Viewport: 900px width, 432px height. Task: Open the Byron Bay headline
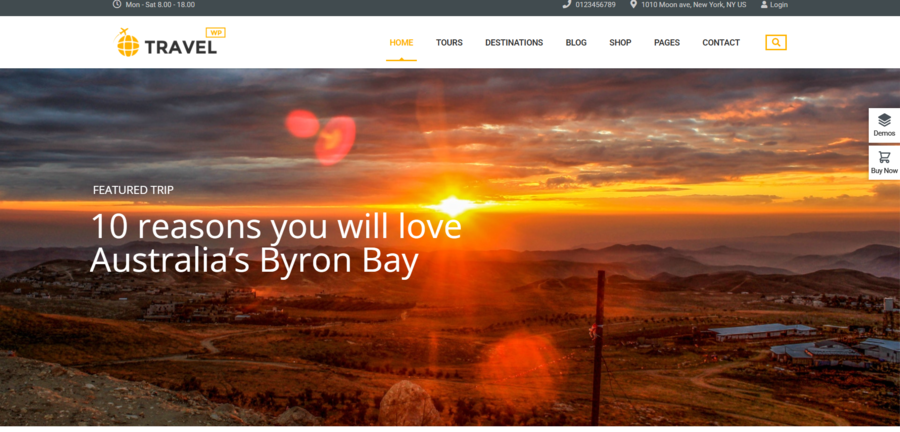[276, 243]
